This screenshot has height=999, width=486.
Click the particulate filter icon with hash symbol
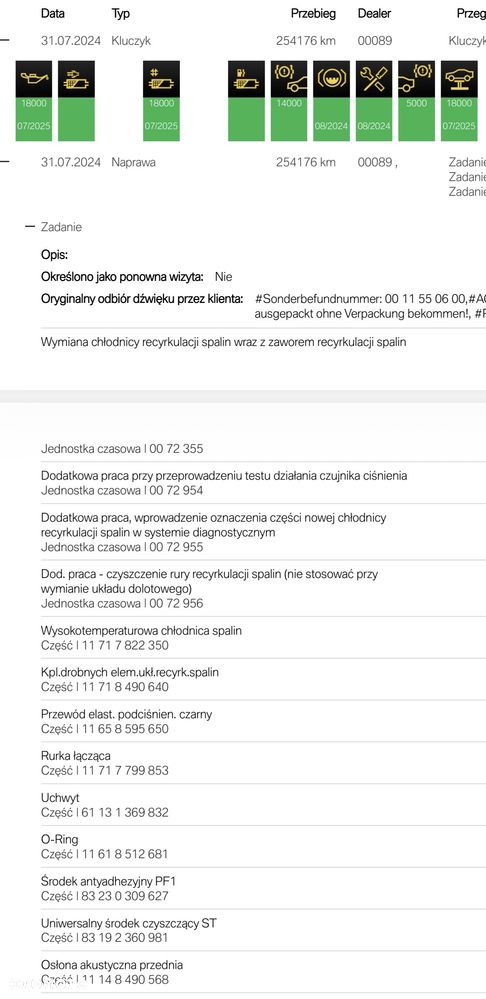pos(161,79)
